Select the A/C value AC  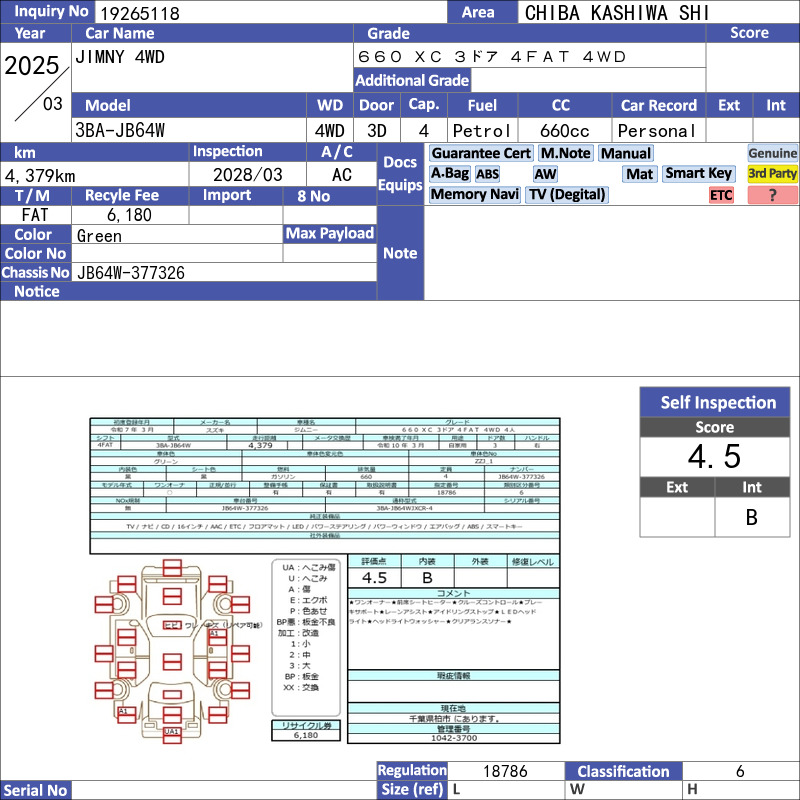pos(341,175)
